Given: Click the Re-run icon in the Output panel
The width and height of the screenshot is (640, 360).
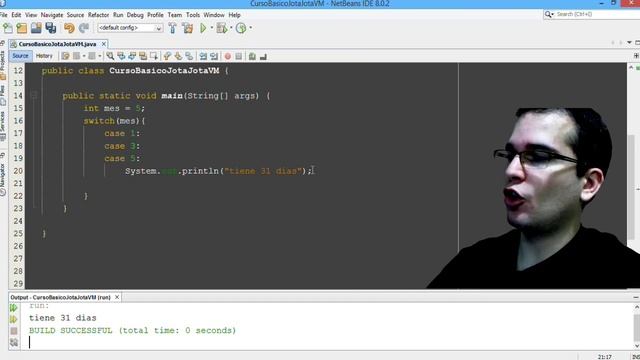Looking at the screenshot, I should (14, 308).
